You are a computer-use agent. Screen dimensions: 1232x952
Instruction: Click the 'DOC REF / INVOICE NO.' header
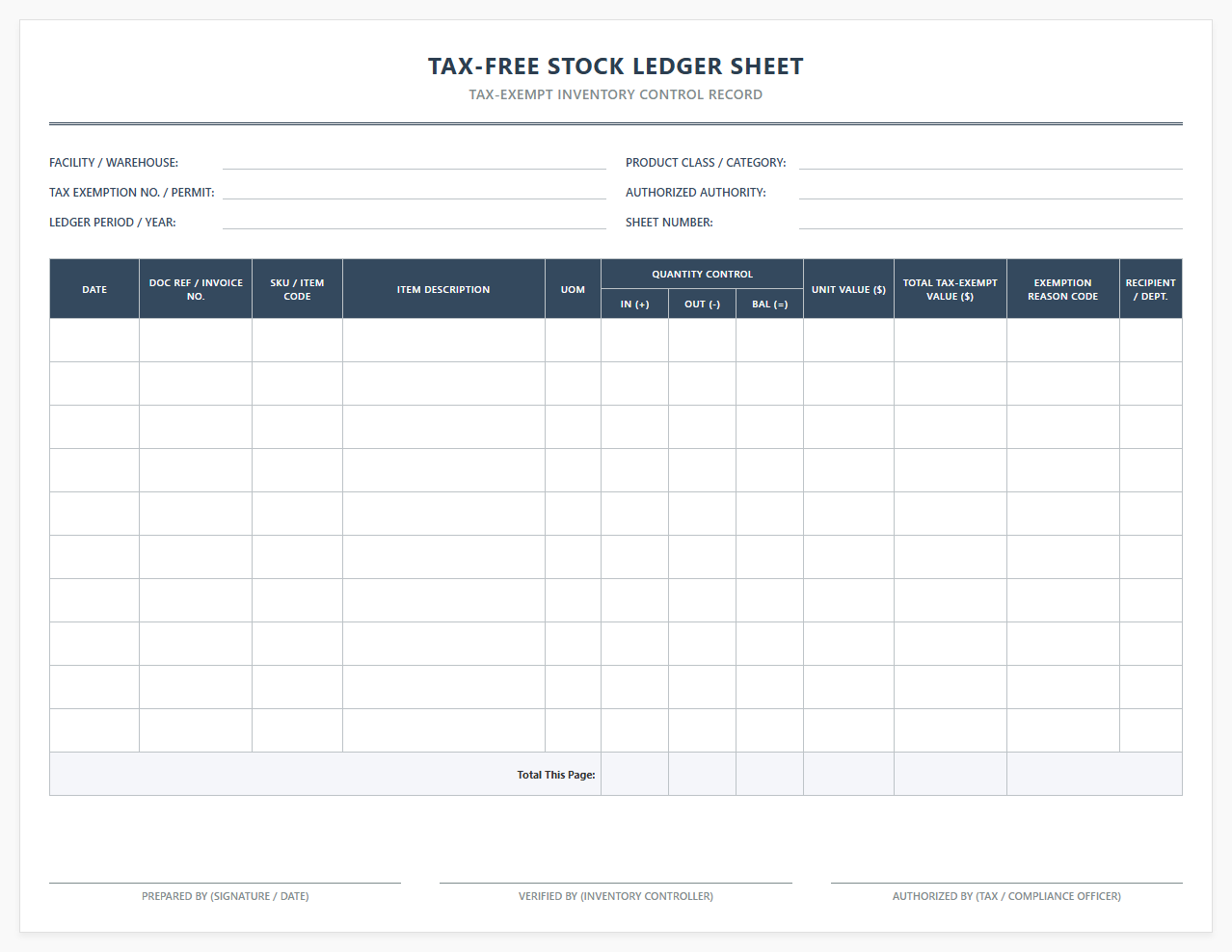(x=196, y=289)
